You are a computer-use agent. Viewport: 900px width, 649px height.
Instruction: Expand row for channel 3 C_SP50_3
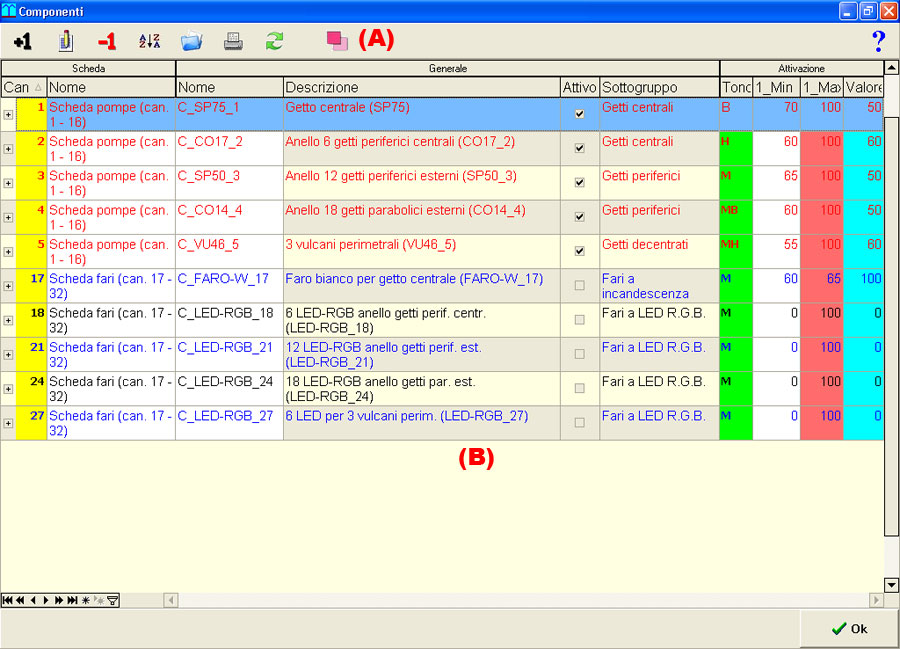(x=8, y=184)
